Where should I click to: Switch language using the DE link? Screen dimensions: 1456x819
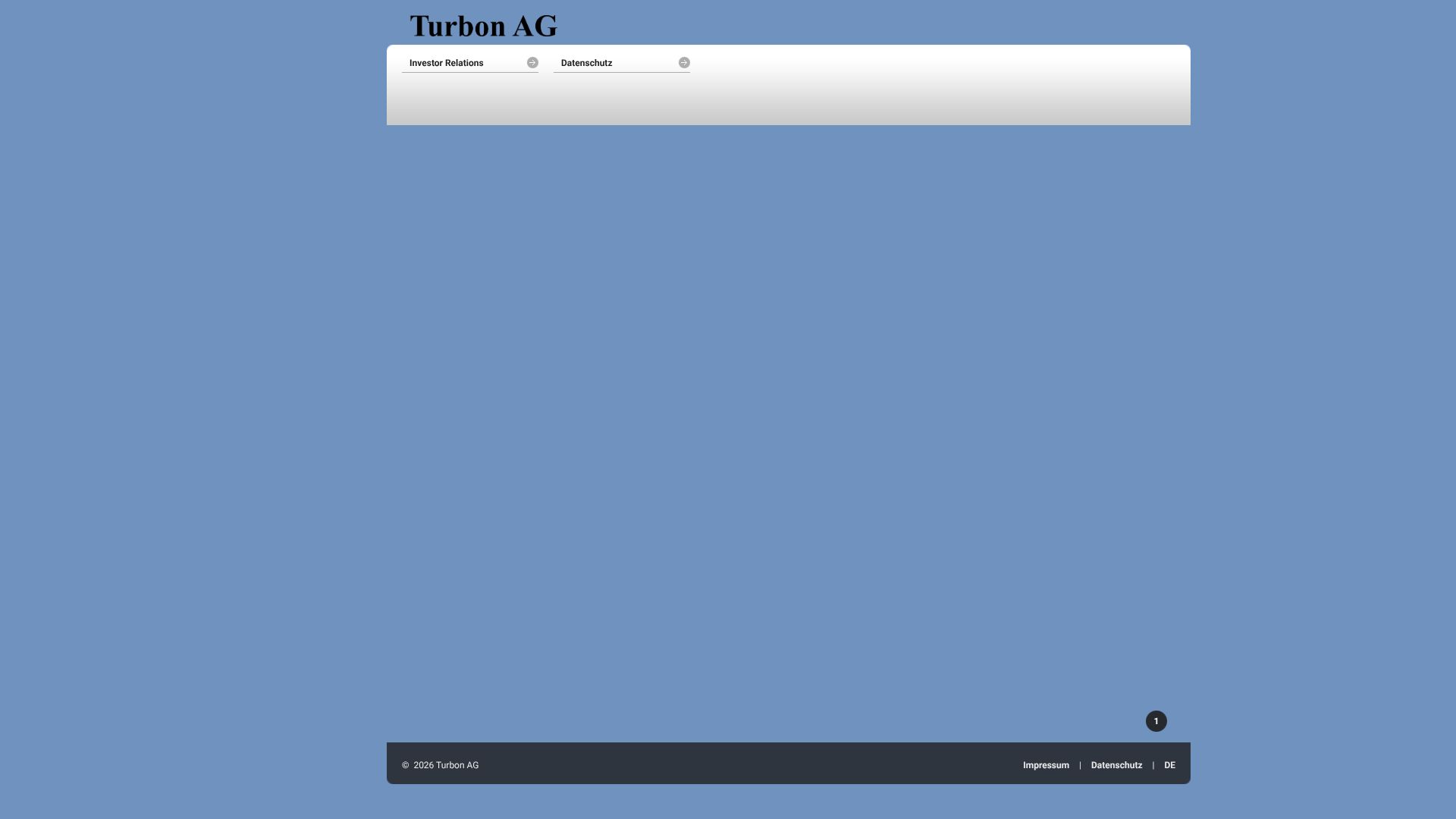[x=1169, y=765]
